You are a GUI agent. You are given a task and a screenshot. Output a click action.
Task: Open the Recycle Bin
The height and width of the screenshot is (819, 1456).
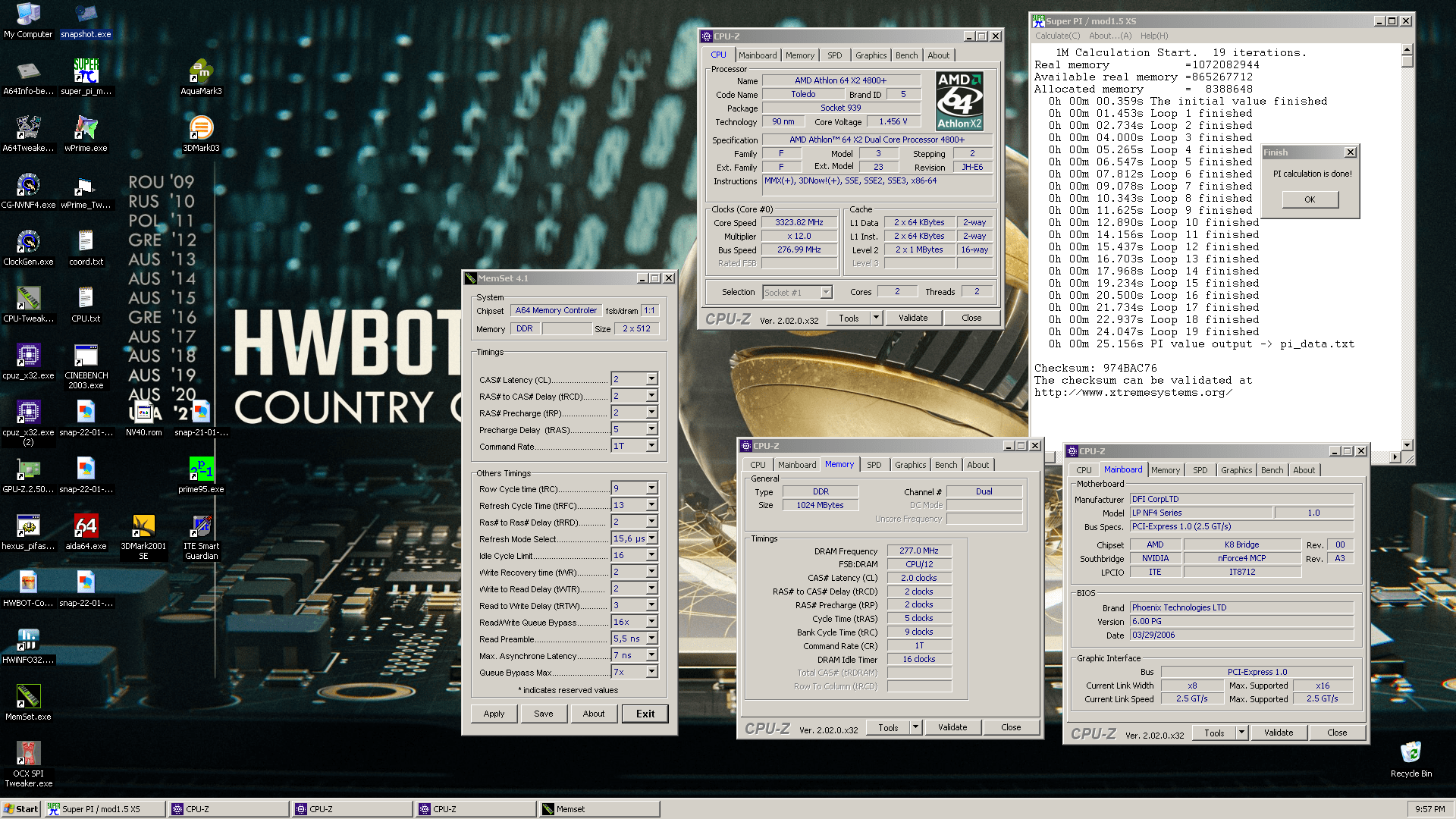coord(1410,760)
